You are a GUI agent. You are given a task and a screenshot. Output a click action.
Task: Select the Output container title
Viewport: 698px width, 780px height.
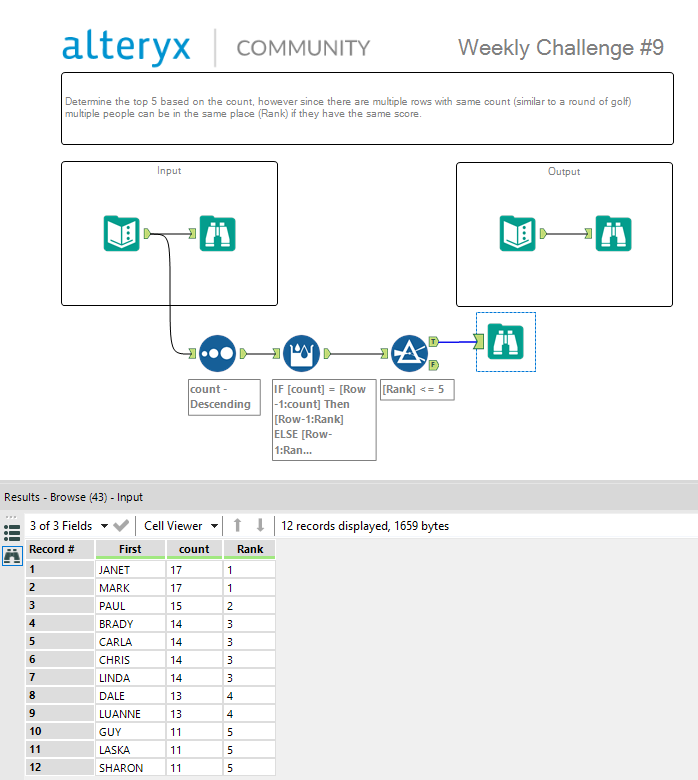pyautogui.click(x=564, y=172)
